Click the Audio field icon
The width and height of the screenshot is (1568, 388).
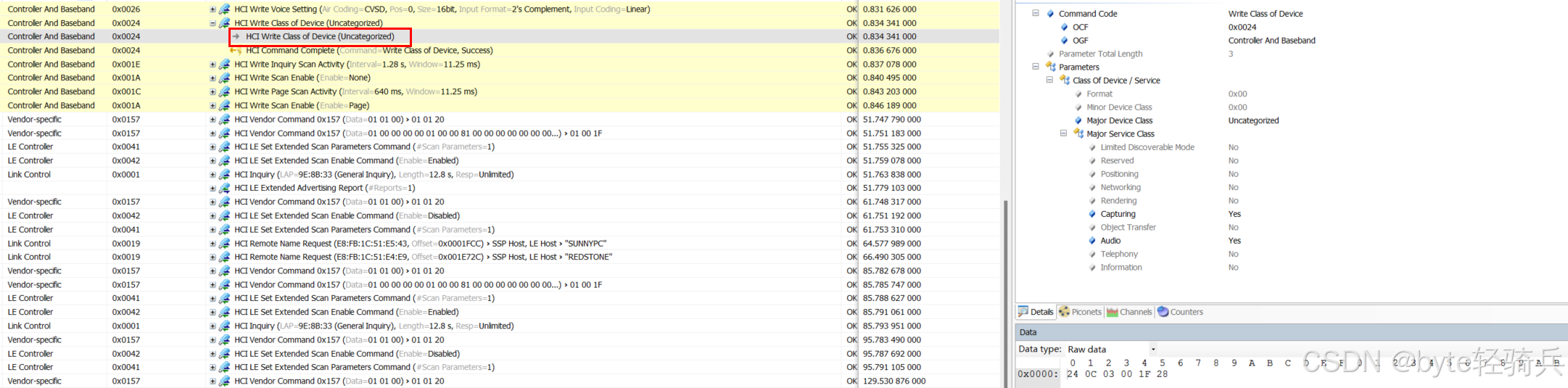click(1092, 241)
